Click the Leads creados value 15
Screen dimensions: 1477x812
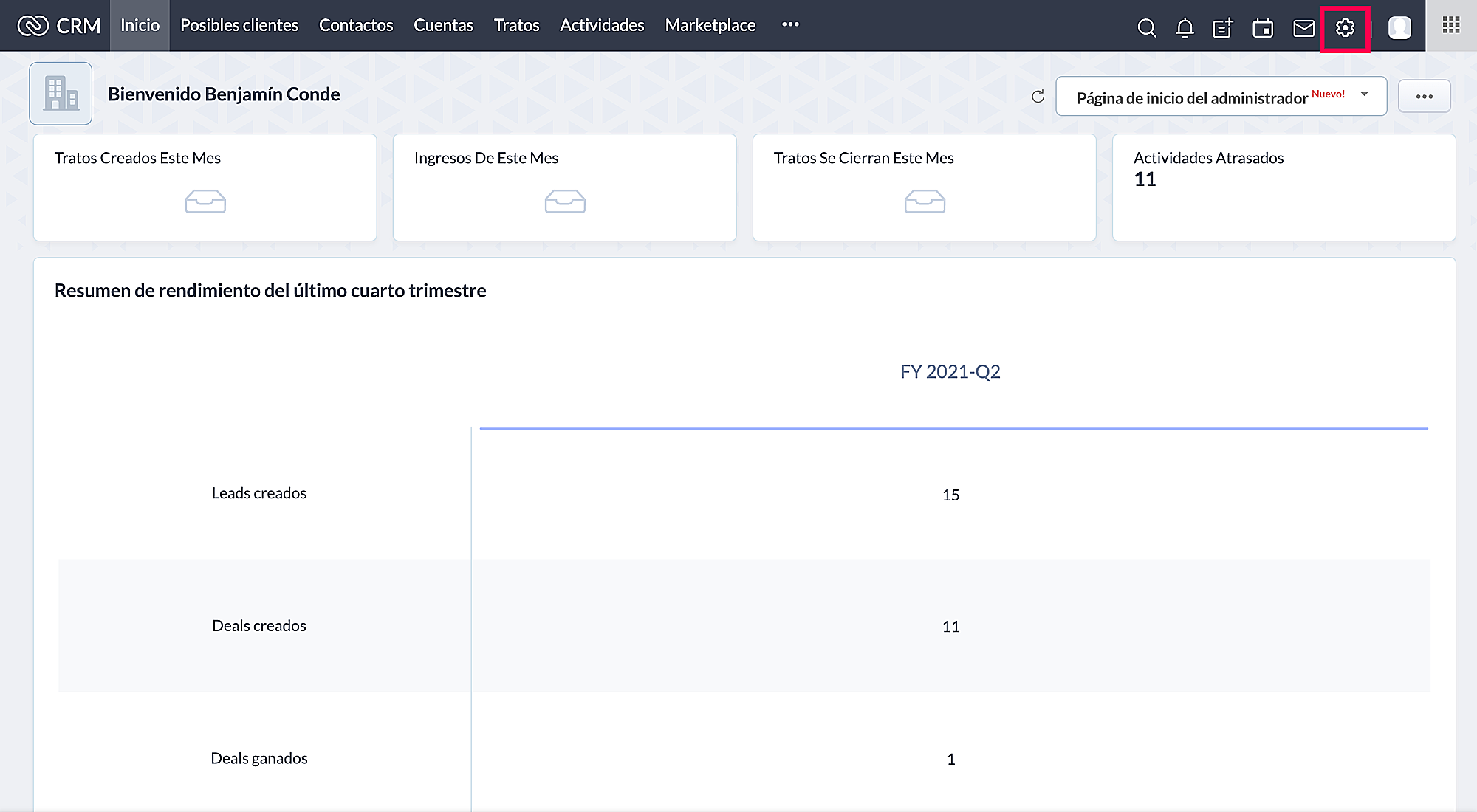point(950,495)
